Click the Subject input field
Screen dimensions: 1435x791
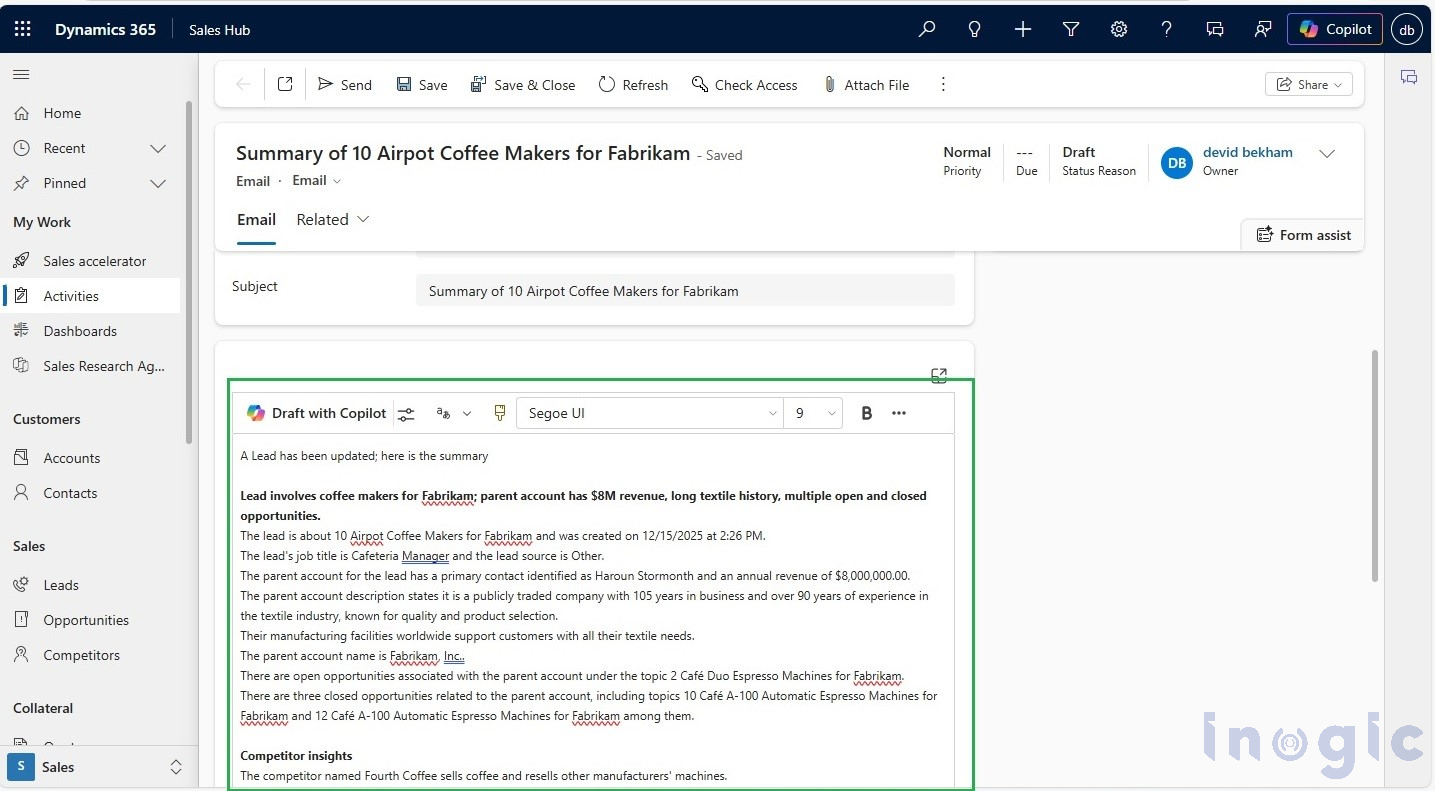(x=685, y=290)
